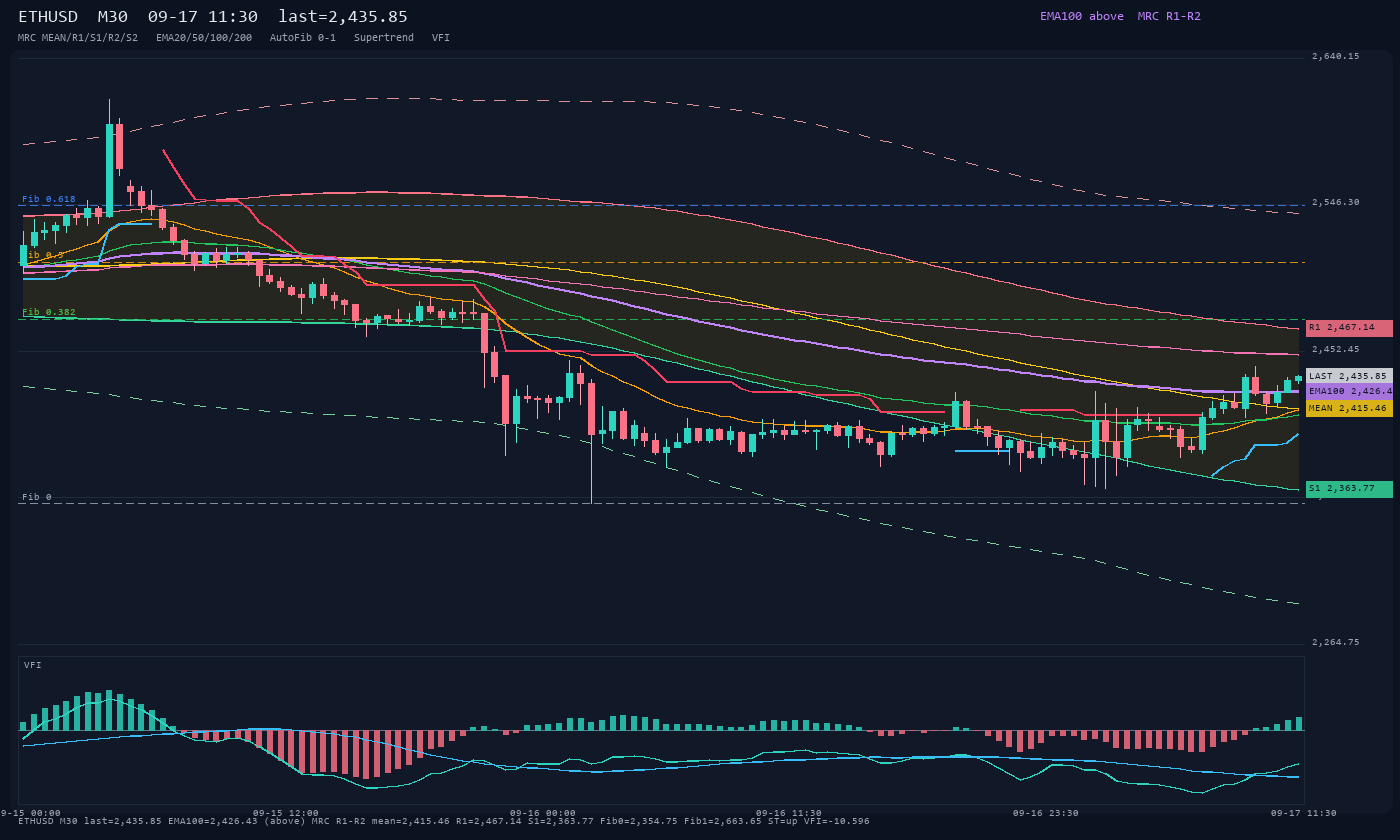This screenshot has height=840, width=1400.
Task: Click the 2,264.75 price axis label
Action: [x=1336, y=643]
